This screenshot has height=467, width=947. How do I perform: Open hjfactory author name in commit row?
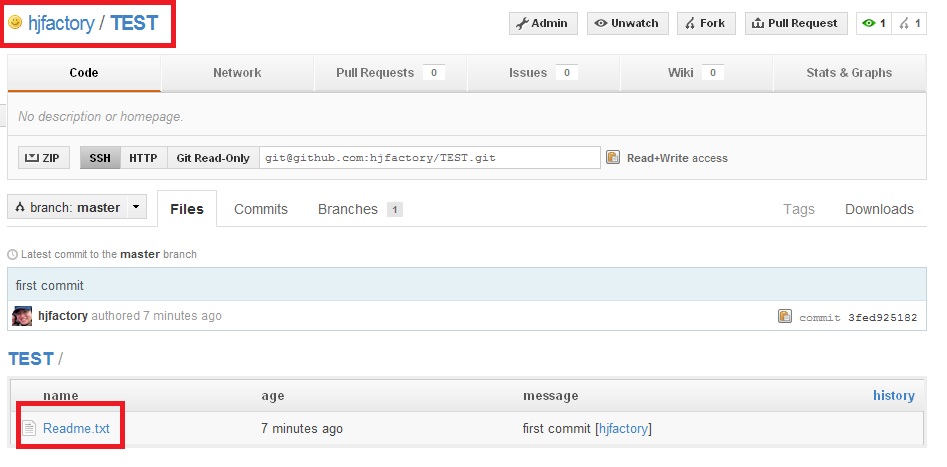pos(63,316)
